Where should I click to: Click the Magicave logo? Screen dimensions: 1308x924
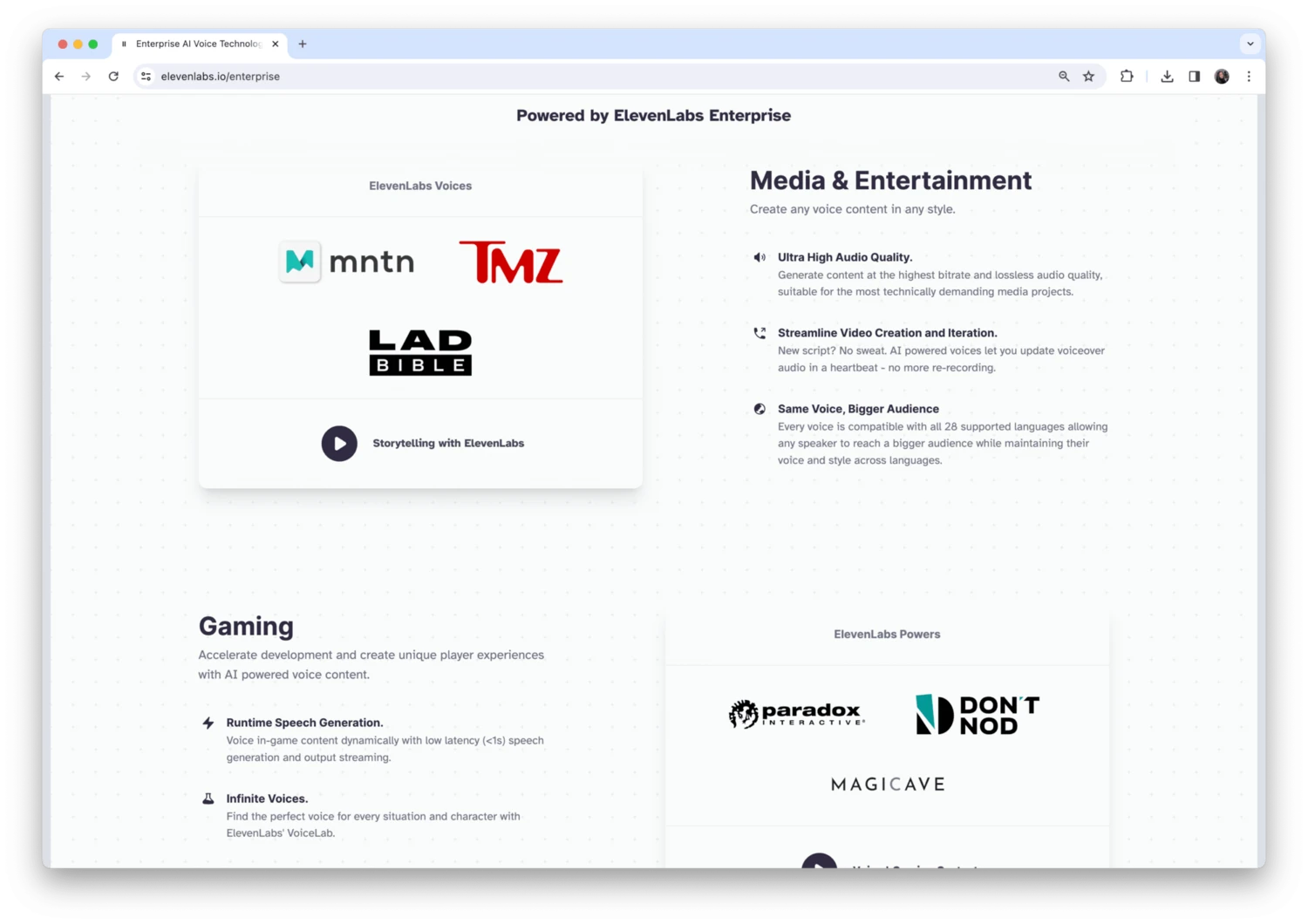coord(888,785)
